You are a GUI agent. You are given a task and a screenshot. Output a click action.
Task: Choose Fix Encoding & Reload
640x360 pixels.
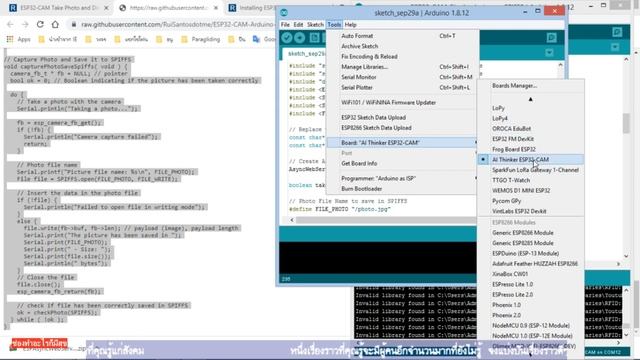[x=402, y=56]
